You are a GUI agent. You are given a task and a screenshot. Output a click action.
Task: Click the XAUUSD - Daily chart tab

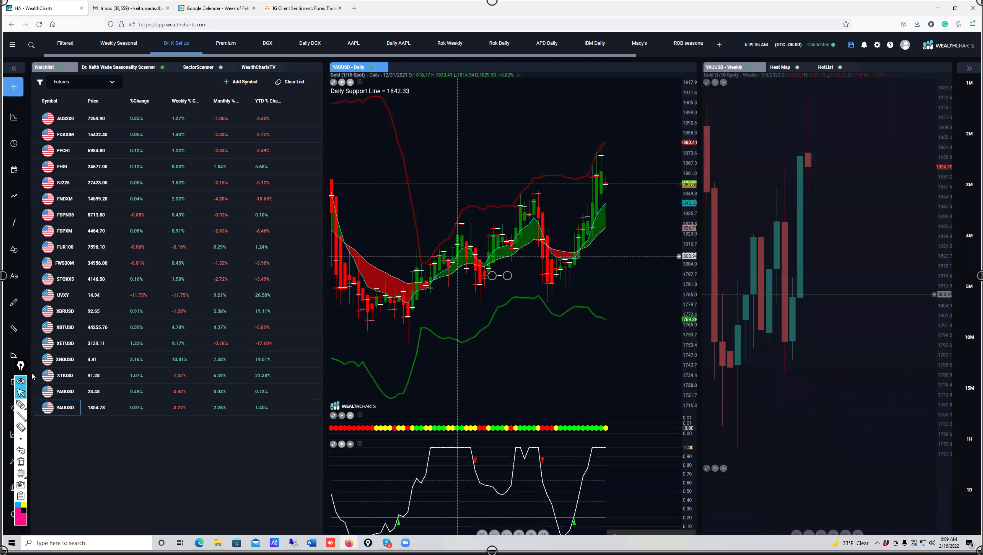[x=358, y=67]
